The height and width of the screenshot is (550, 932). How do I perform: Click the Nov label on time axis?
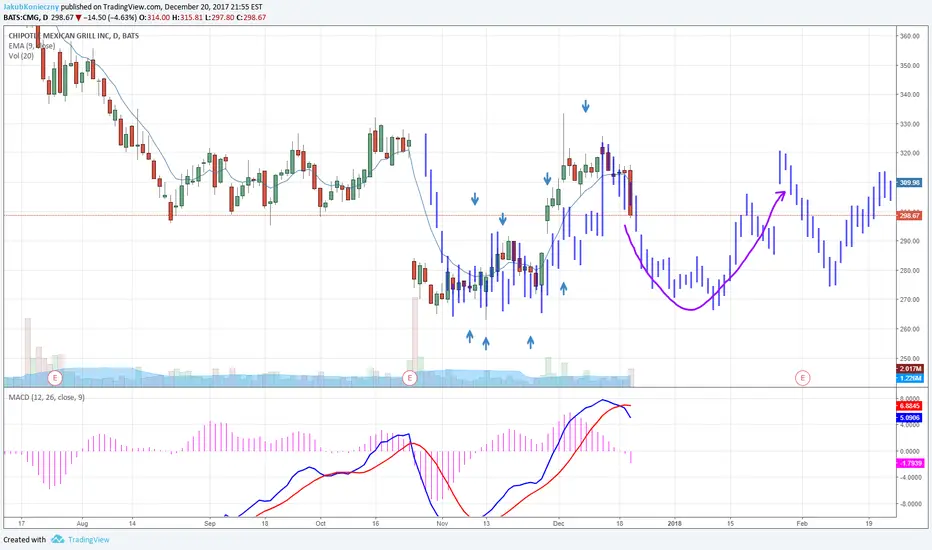tap(442, 524)
